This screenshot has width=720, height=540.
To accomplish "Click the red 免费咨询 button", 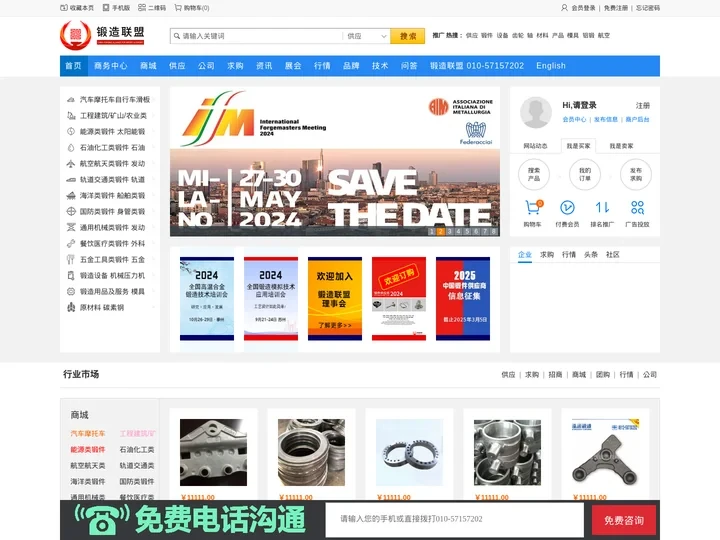I will tap(624, 520).
